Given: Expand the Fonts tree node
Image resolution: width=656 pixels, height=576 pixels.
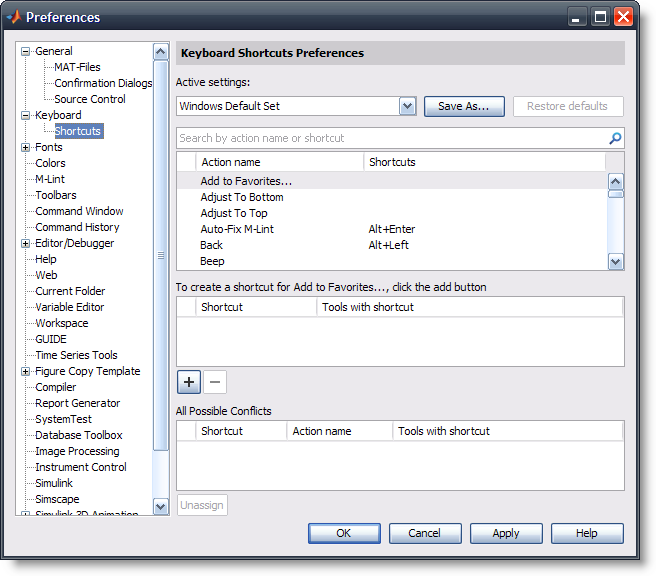Looking at the screenshot, I should (26, 147).
